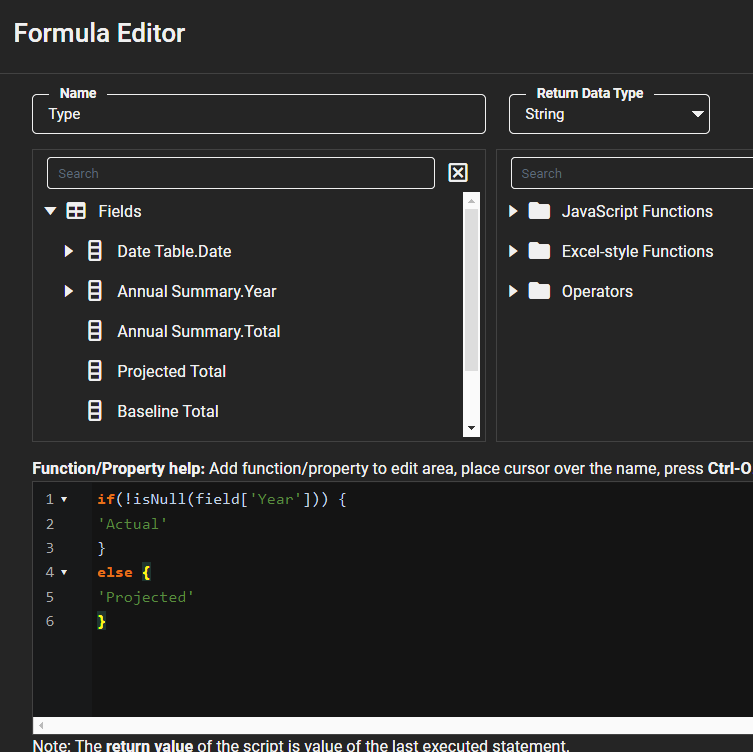Viewport: 753px width, 752px height.
Task: Click the fields list scroll down arrow
Action: point(472,428)
